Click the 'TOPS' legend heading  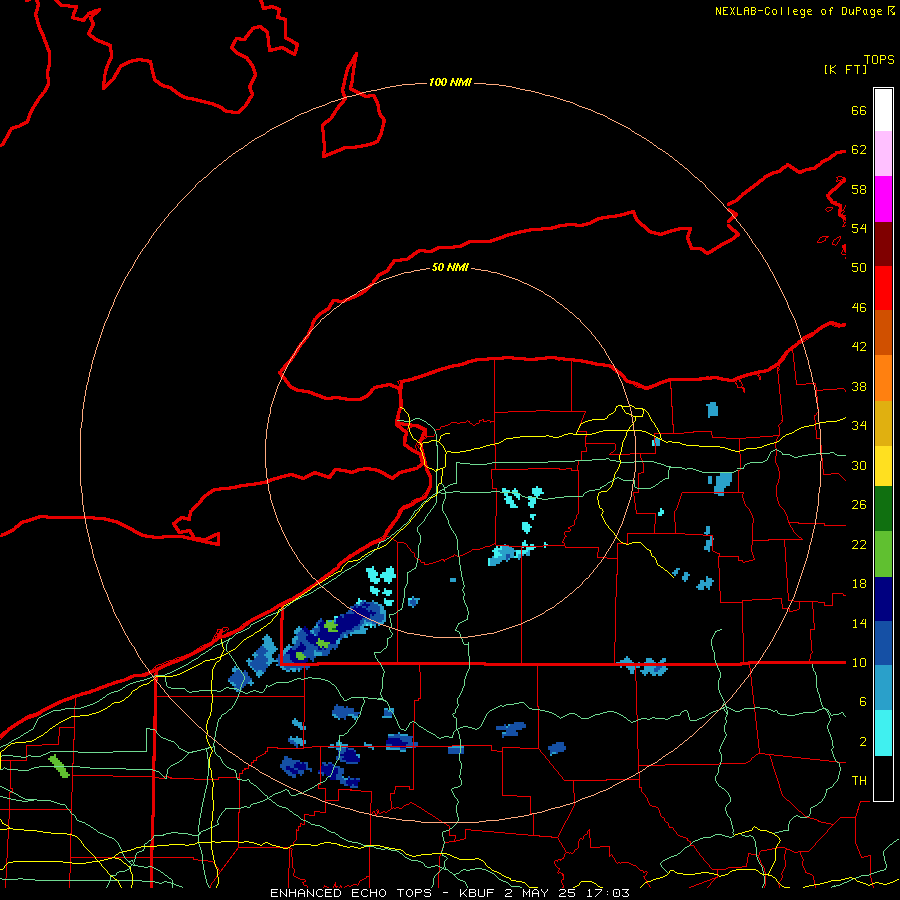click(x=879, y=60)
